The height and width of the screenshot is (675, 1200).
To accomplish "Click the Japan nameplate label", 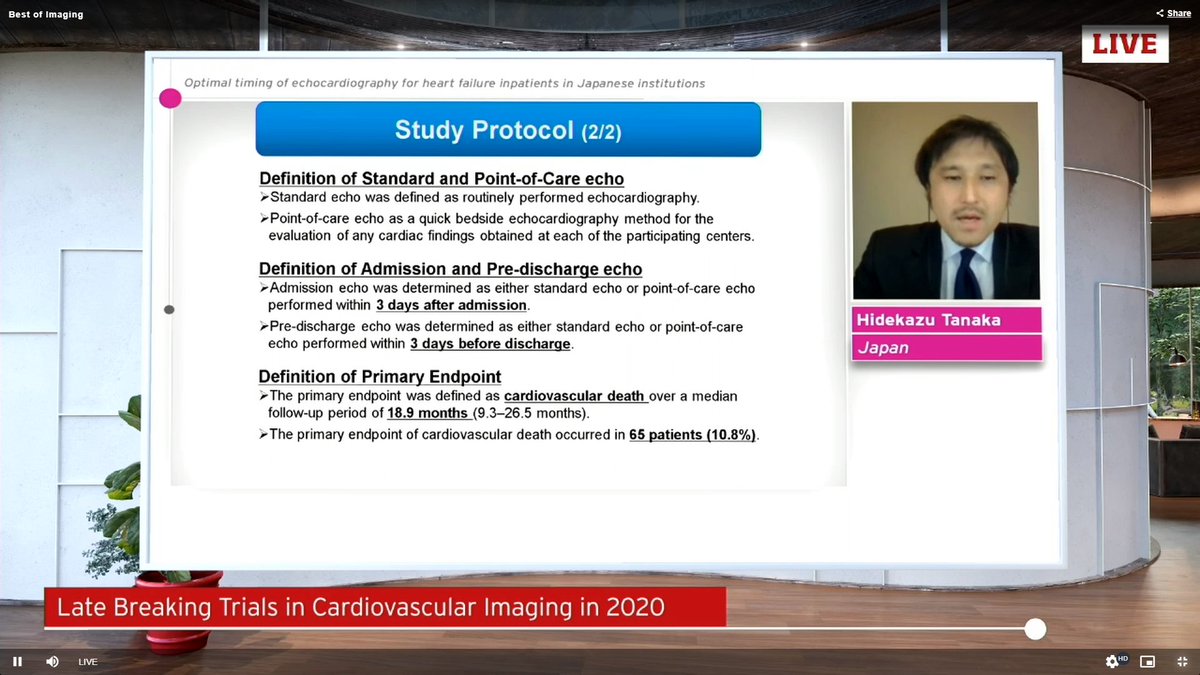I will point(946,347).
